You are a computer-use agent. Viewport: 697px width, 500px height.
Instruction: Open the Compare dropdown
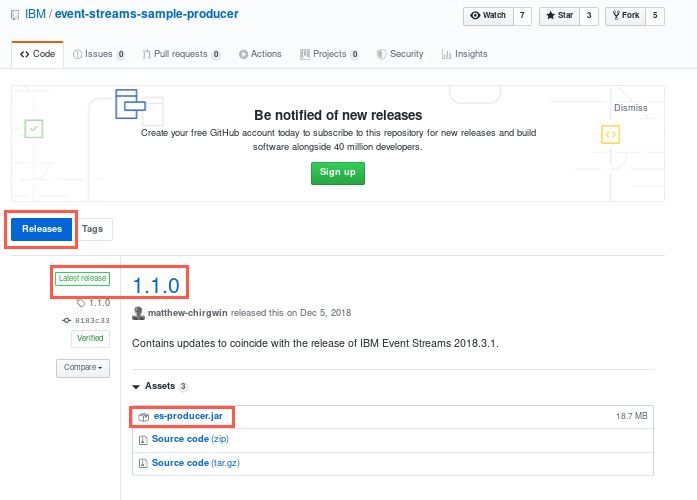coord(83,368)
